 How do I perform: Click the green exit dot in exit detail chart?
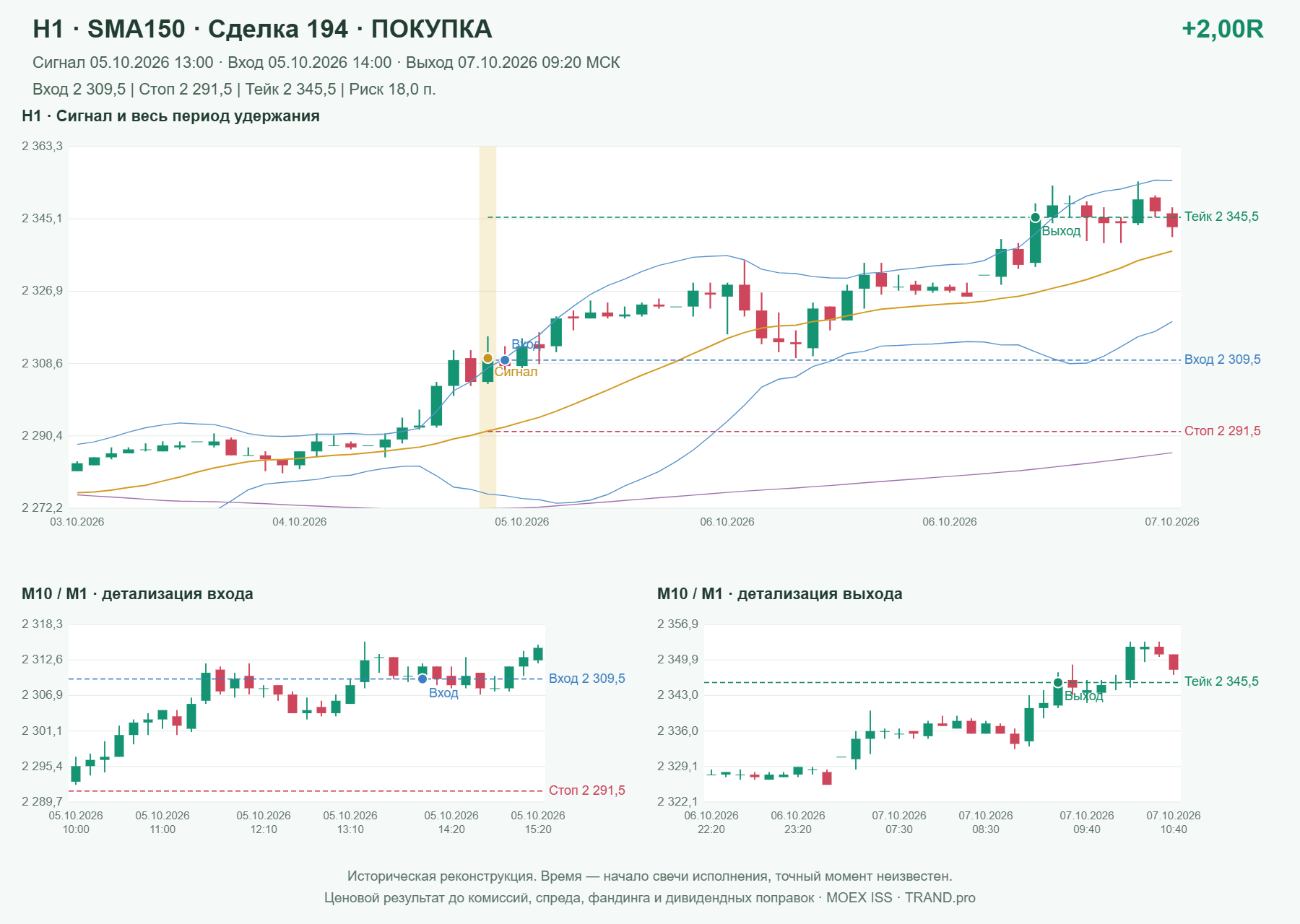tap(1058, 682)
